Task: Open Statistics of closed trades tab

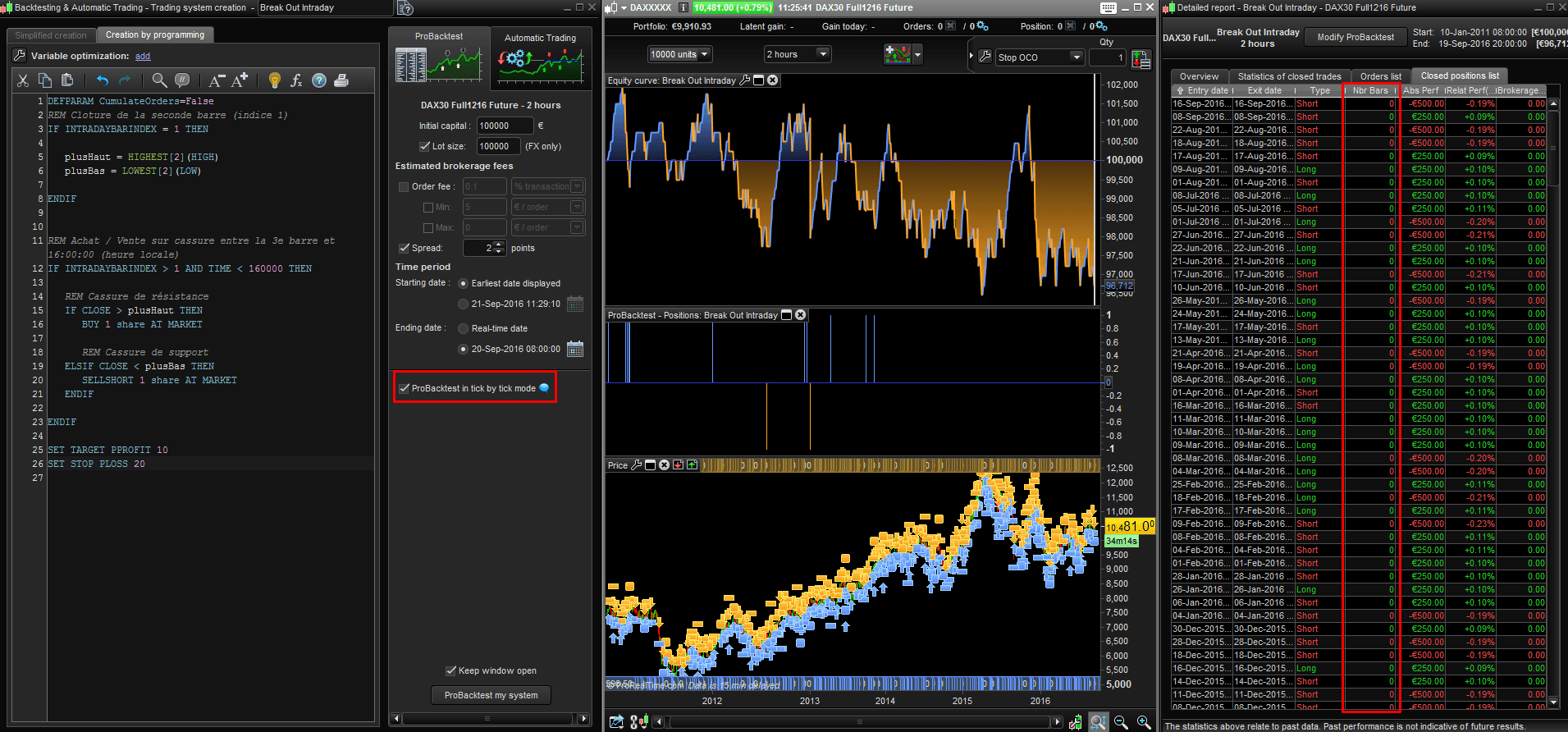Action: 1289,76
